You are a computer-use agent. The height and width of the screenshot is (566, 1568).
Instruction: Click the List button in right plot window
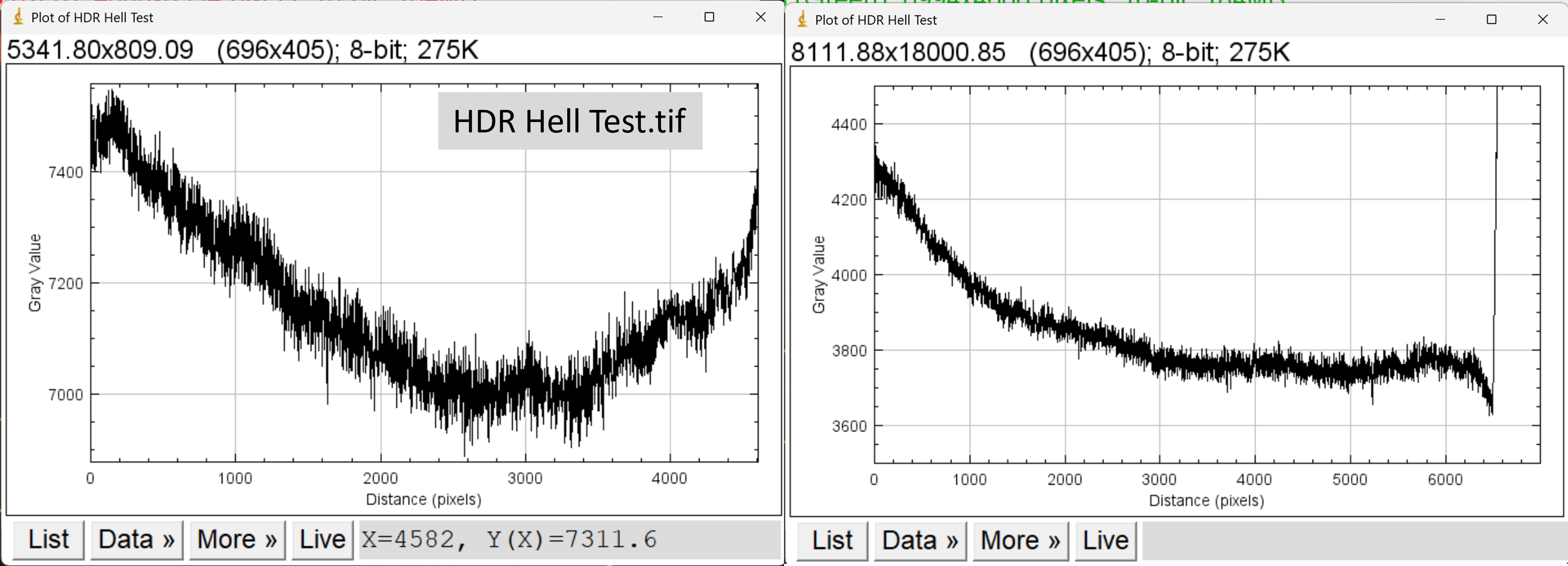pyautogui.click(x=832, y=541)
